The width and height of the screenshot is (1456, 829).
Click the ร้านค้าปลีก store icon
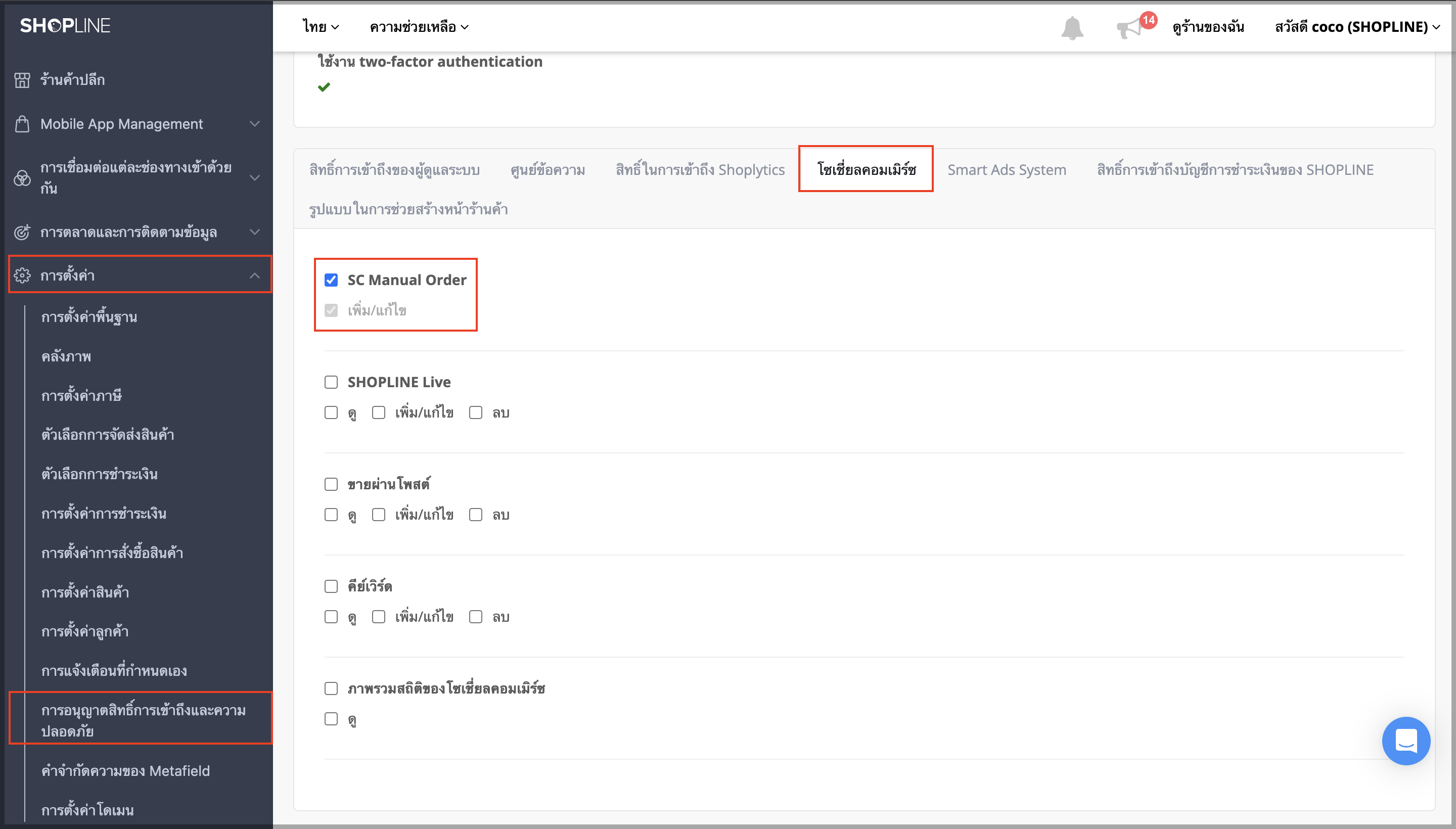click(x=22, y=80)
